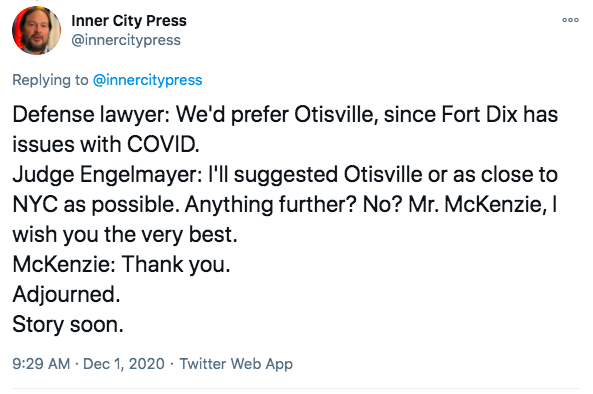This screenshot has width=593, height=394.
Task: Click the "Story soon." closing line
Action: (68, 324)
